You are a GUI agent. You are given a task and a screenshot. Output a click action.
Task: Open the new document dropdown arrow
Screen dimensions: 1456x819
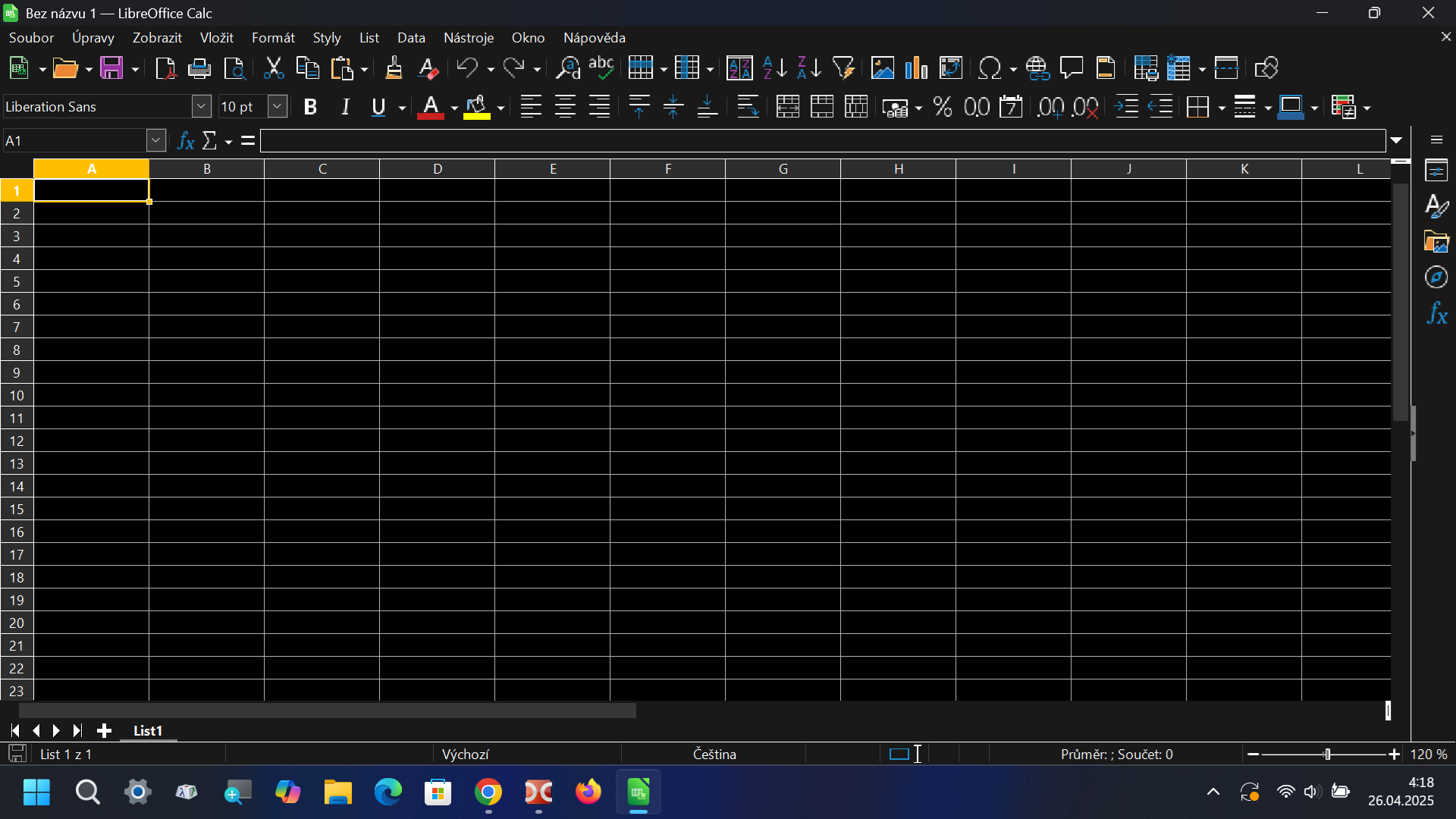(42, 70)
